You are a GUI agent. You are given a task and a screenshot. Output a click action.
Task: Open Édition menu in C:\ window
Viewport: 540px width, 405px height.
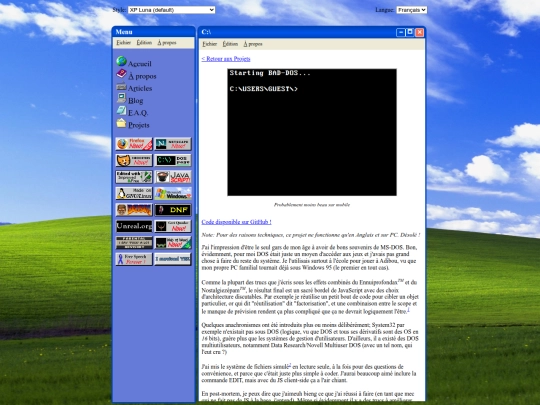coord(230,44)
